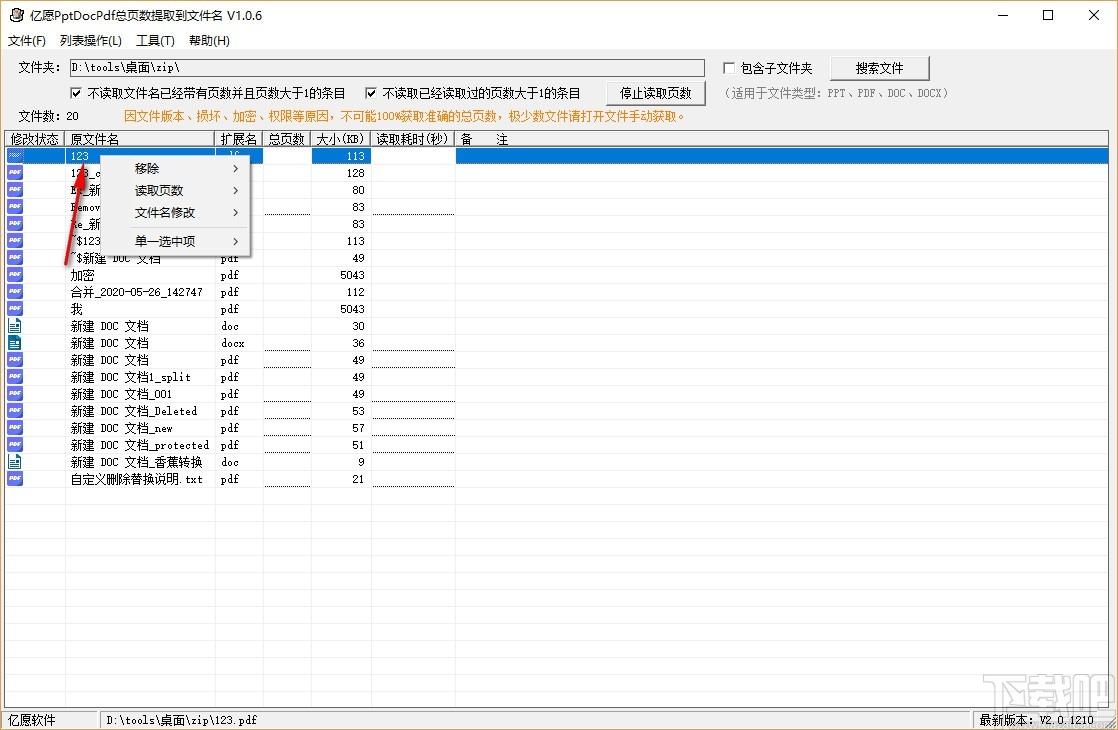The image size is (1118, 730).
Task: Click the 最新版本: V2.0.1210 status text
Action: pos(1037,720)
